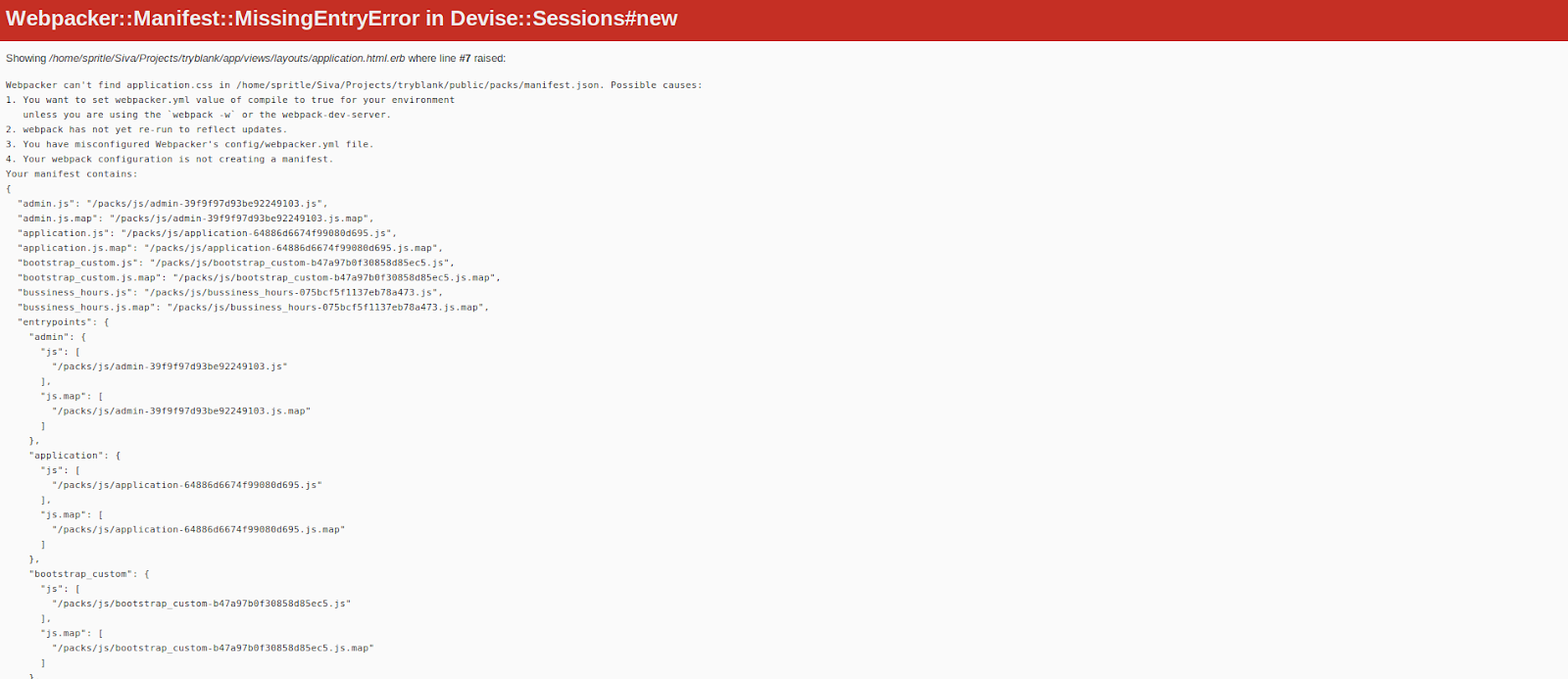Click the Webpacker::Manifest::MissingEntryError heading
This screenshot has height=679, width=1568.
[341, 19]
